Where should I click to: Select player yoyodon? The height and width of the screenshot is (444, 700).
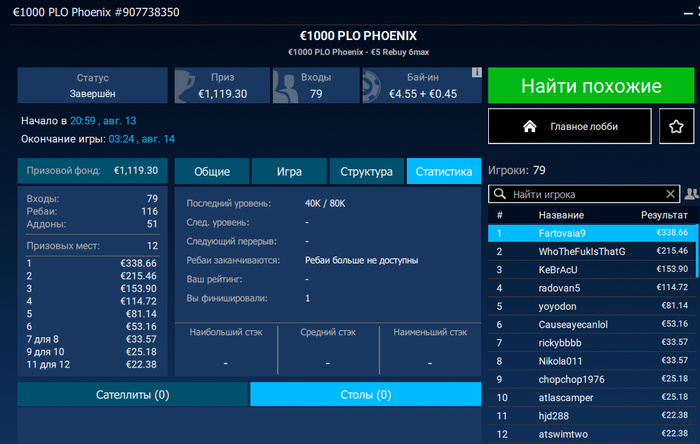point(592,306)
